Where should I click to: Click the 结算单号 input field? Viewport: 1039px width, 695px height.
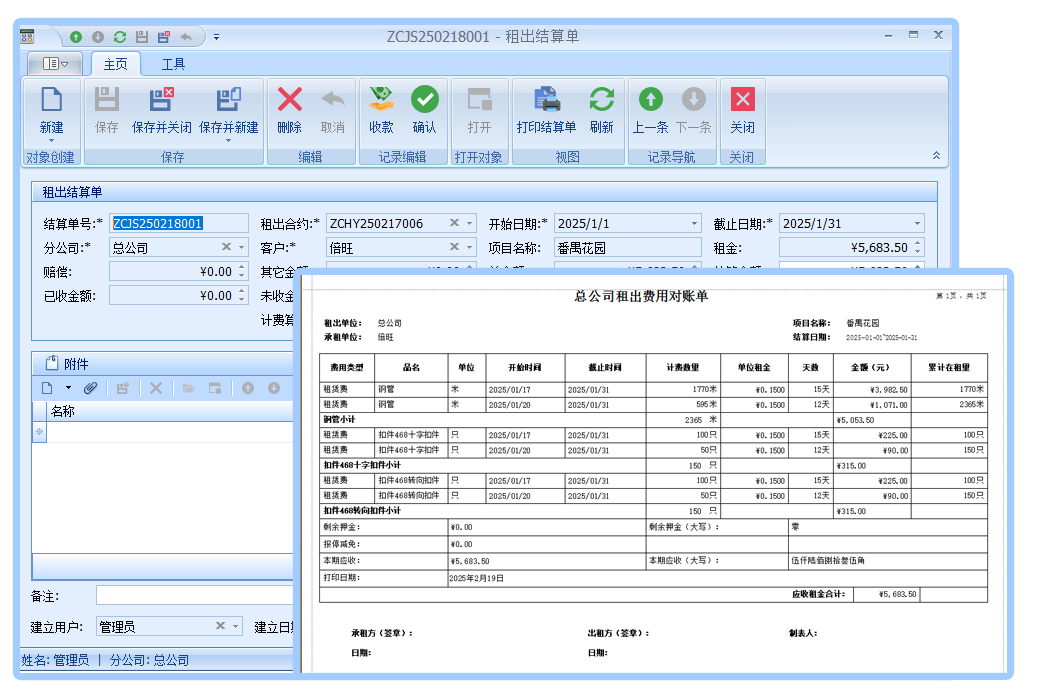pyautogui.click(x=178, y=224)
